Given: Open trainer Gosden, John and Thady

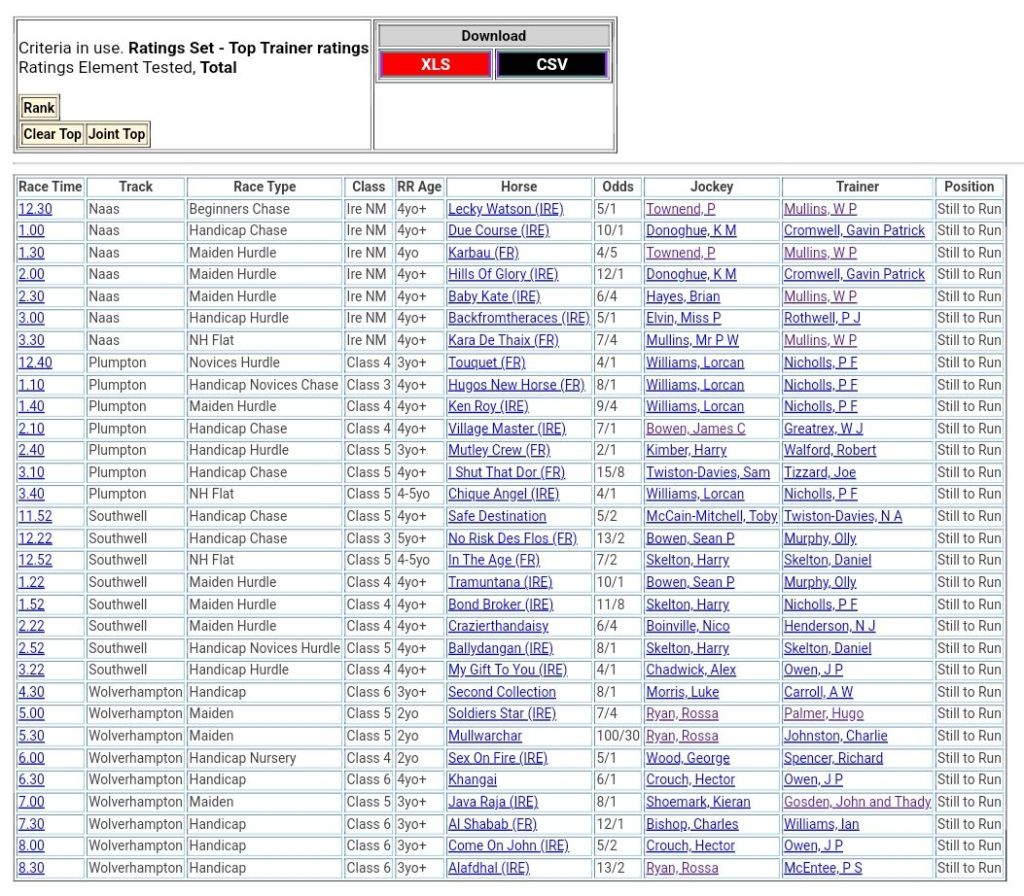Looking at the screenshot, I should [857, 802].
